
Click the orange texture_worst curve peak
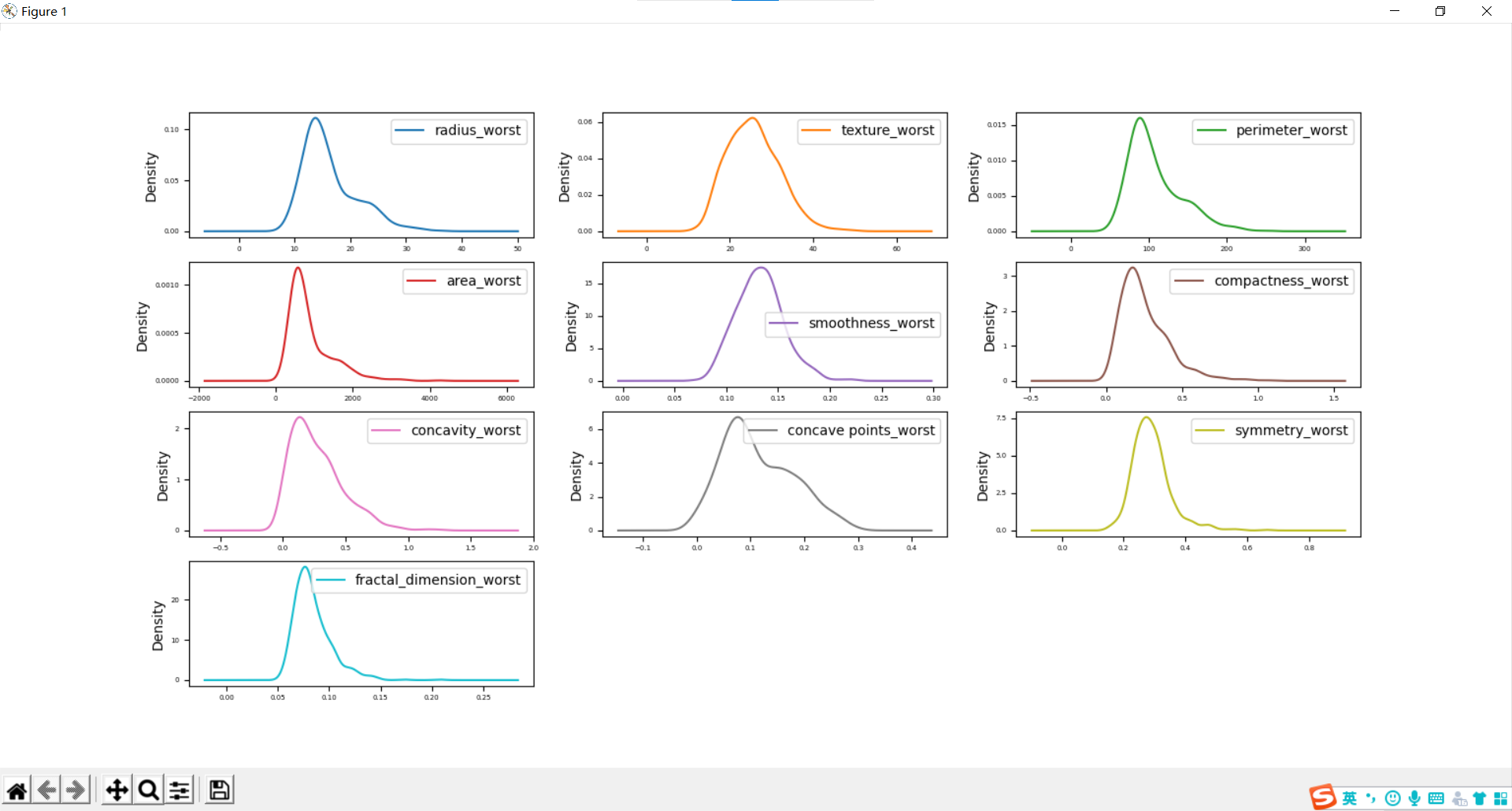753,118
